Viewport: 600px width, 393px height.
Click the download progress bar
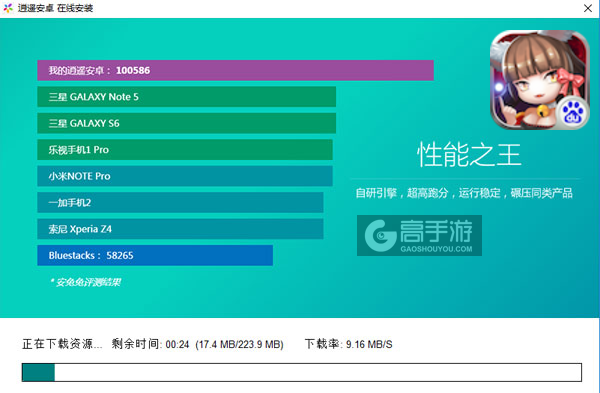pyautogui.click(x=302, y=372)
